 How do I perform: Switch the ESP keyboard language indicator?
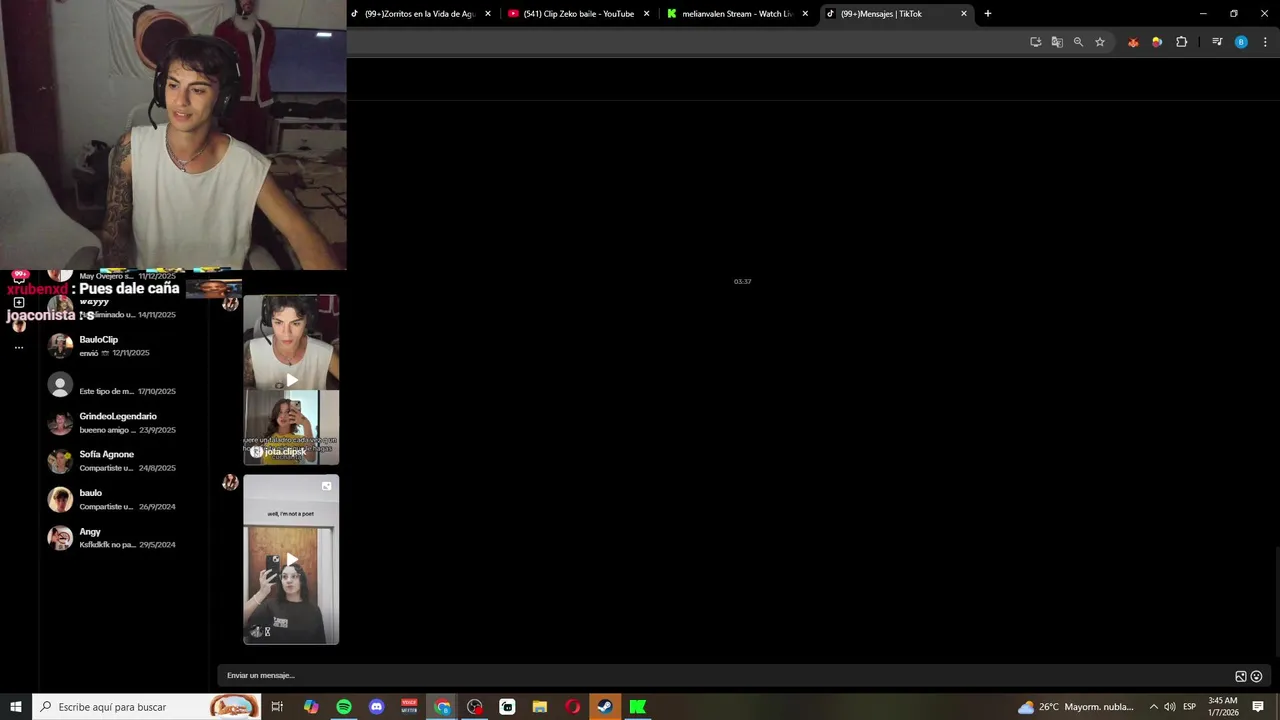[1190, 707]
